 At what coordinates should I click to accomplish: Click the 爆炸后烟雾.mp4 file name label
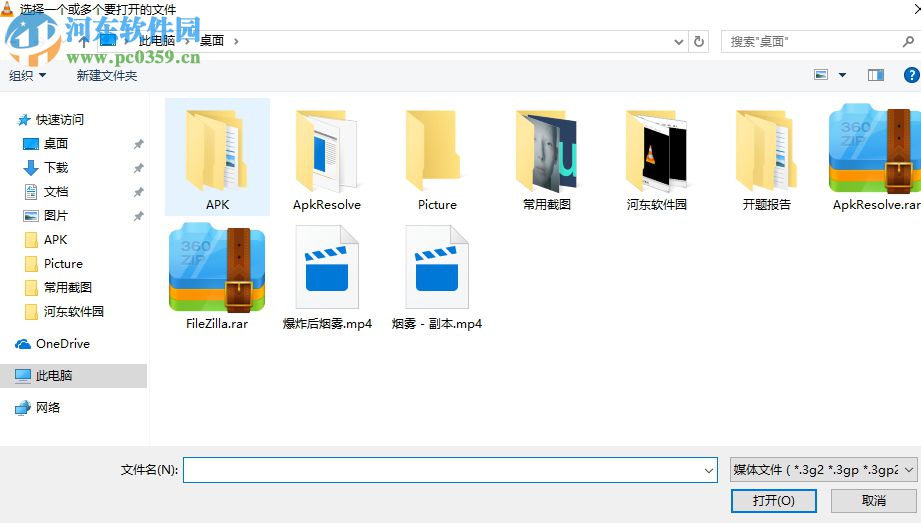(327, 324)
